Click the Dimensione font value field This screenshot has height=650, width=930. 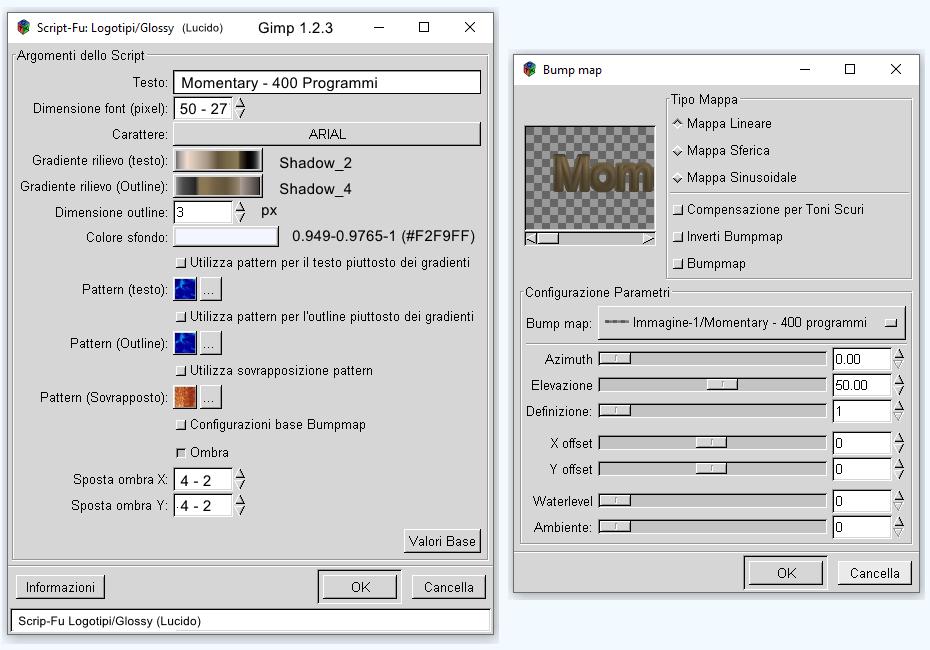tap(203, 109)
